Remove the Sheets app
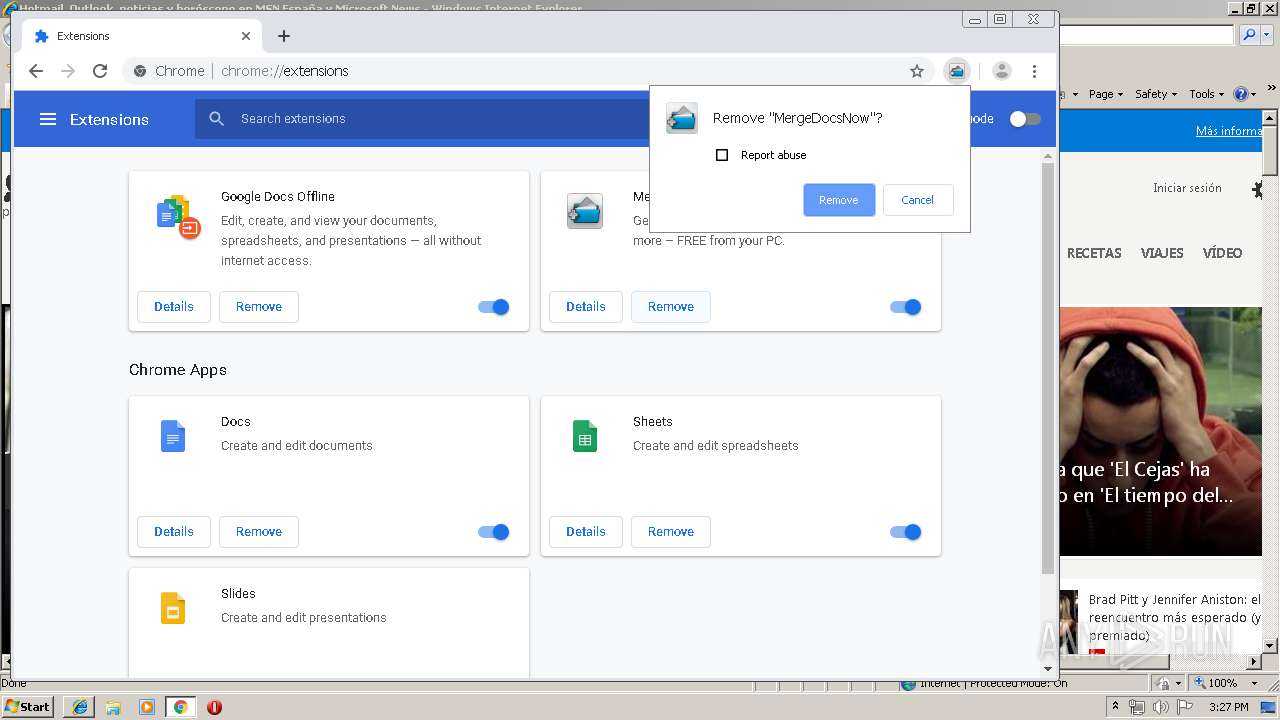 671,532
